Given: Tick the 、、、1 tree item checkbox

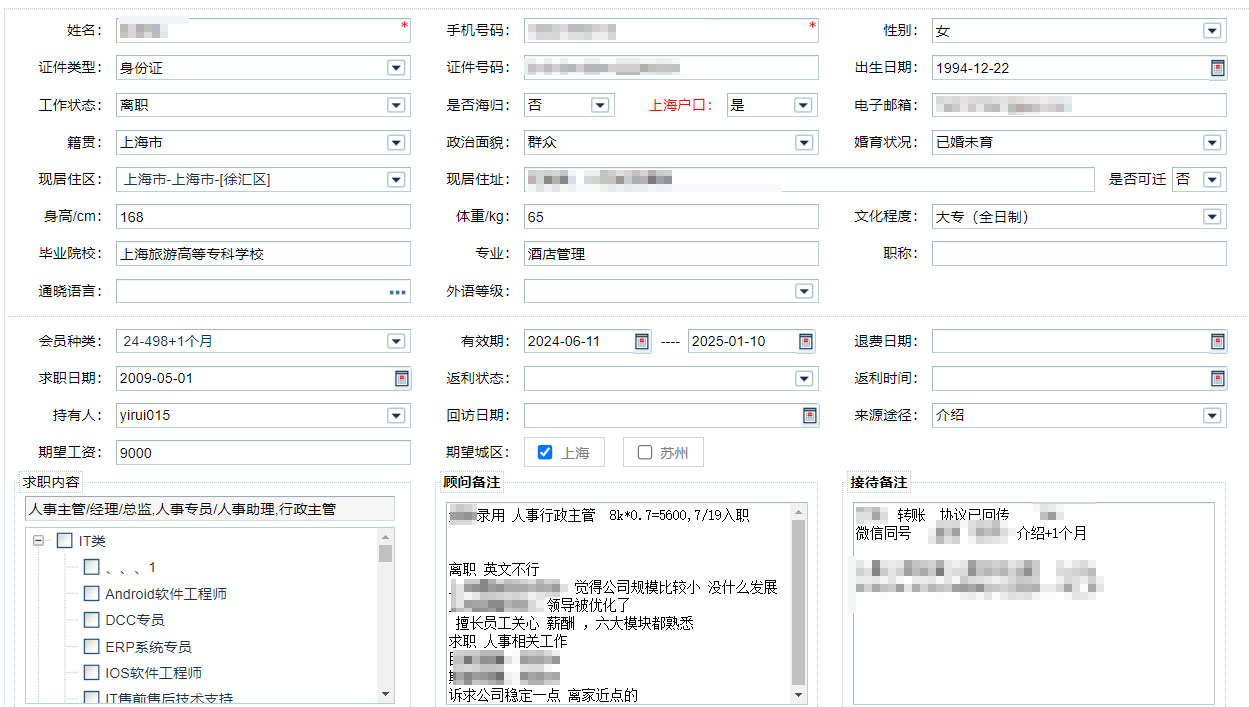Looking at the screenshot, I should [91, 567].
